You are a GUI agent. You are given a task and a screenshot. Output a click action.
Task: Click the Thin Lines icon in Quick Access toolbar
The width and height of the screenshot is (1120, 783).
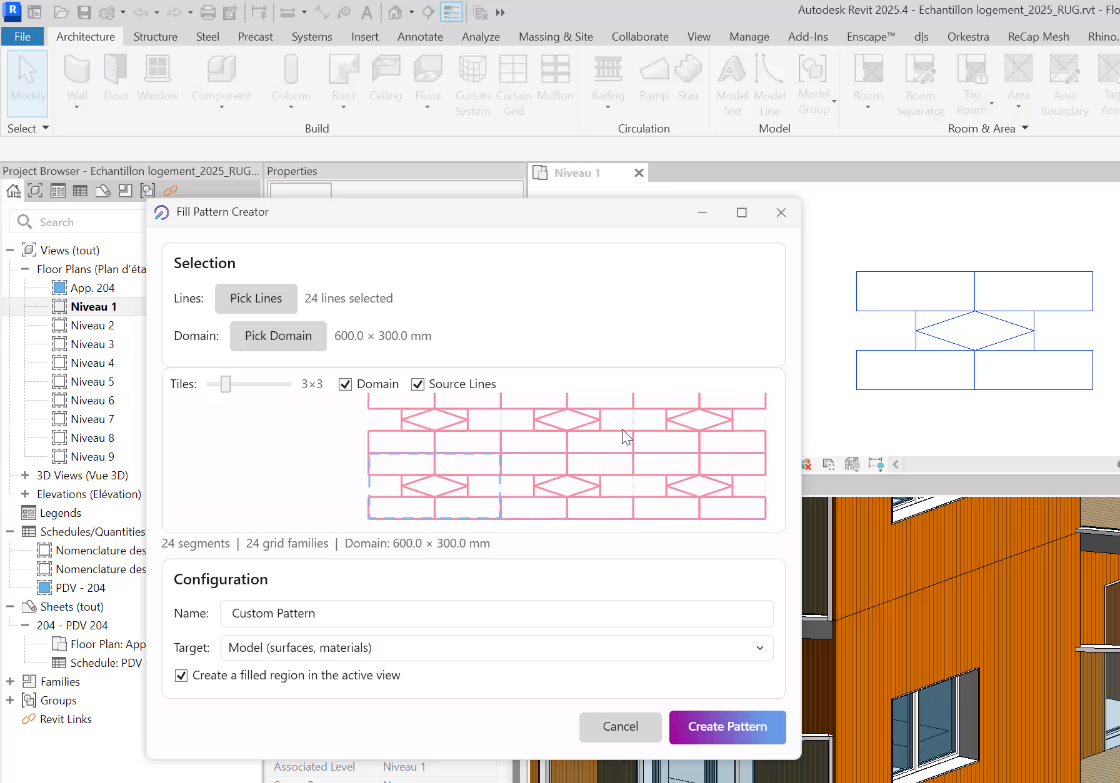(451, 12)
